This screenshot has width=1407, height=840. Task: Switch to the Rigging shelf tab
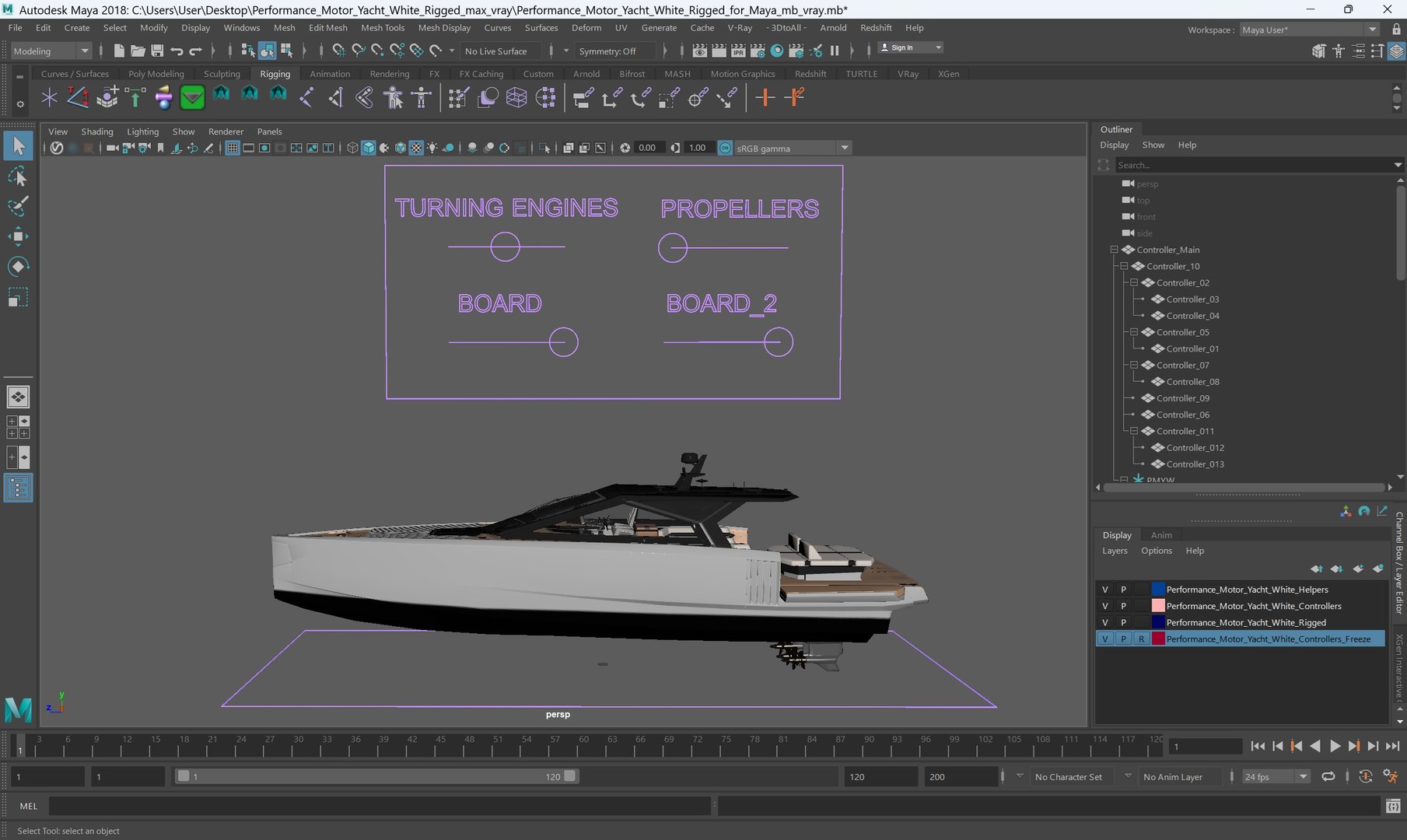click(x=275, y=74)
